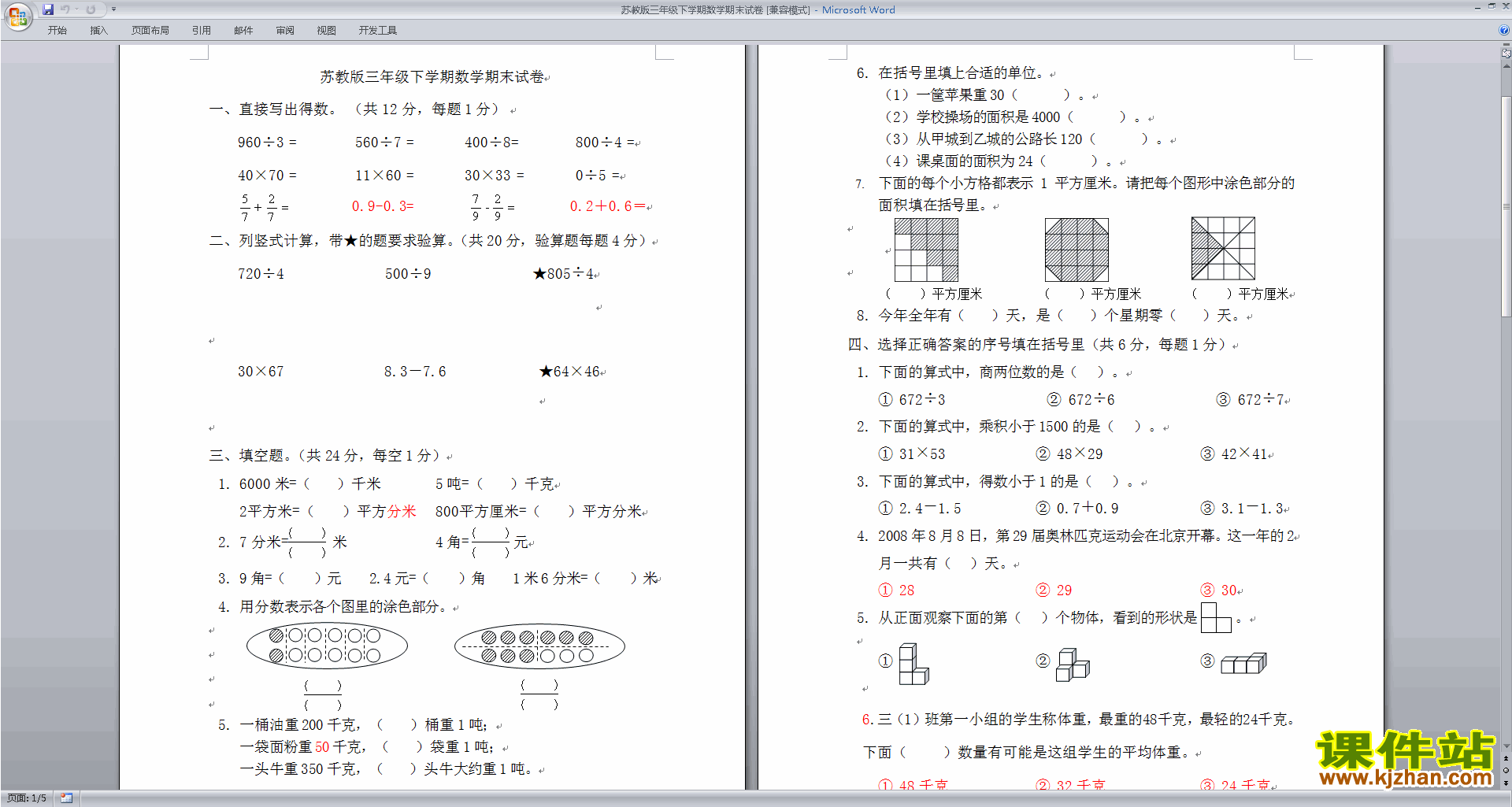Click the blue Help question-mark icon
This screenshot has width=1512, height=807.
[x=1504, y=31]
